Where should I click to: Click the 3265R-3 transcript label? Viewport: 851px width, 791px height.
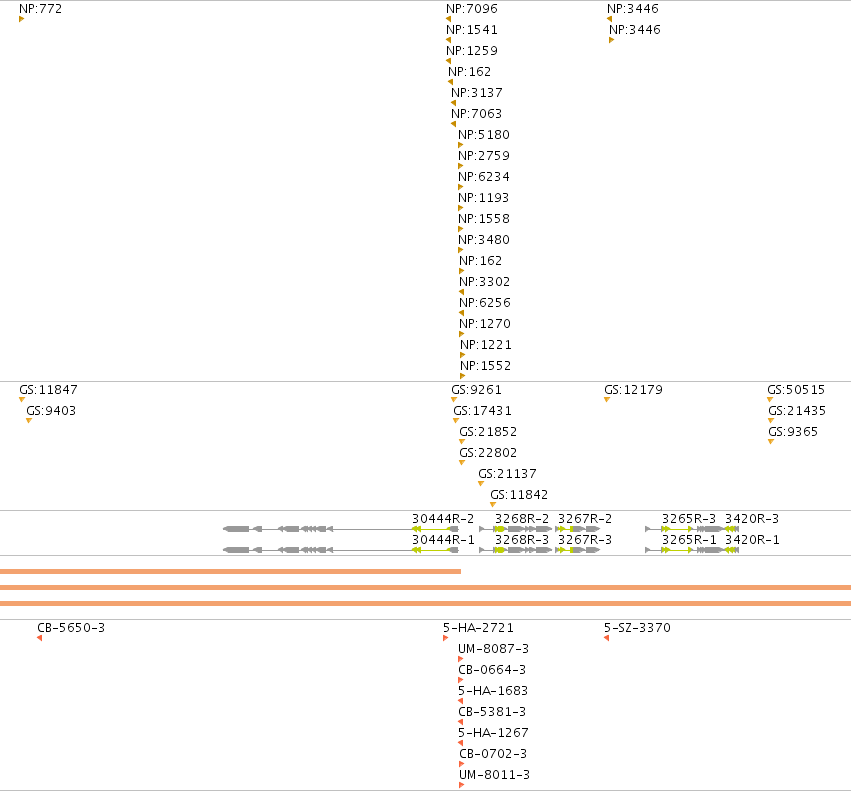click(x=689, y=518)
